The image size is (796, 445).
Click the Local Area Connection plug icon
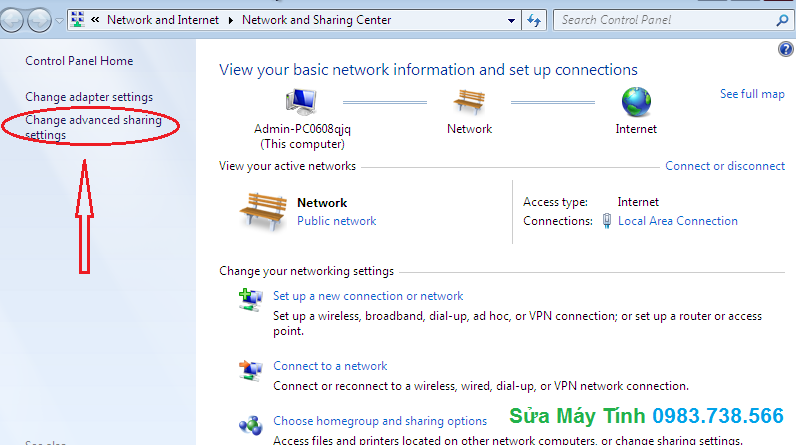click(x=607, y=221)
